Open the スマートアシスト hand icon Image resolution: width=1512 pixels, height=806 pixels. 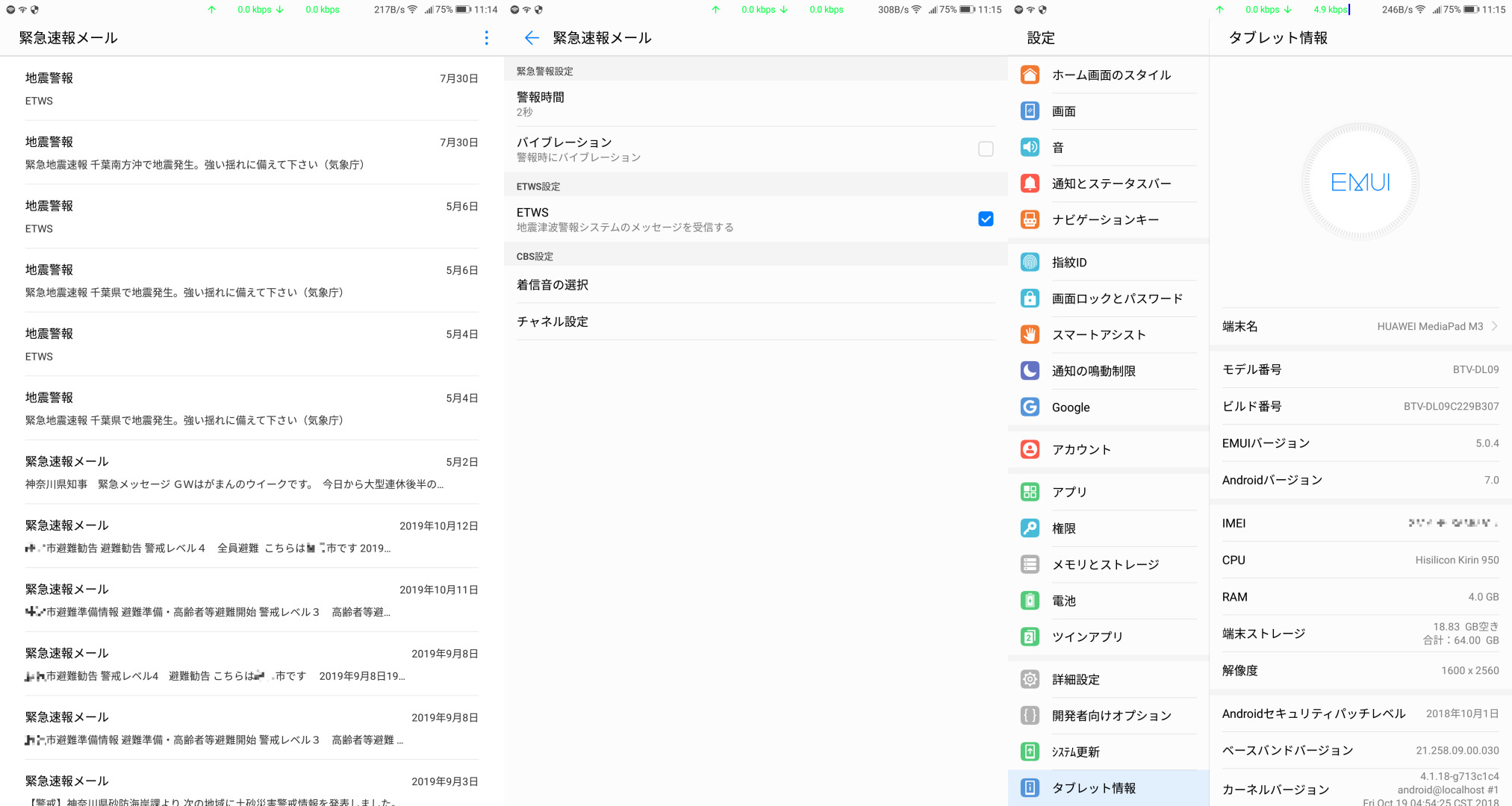pyautogui.click(x=1030, y=334)
